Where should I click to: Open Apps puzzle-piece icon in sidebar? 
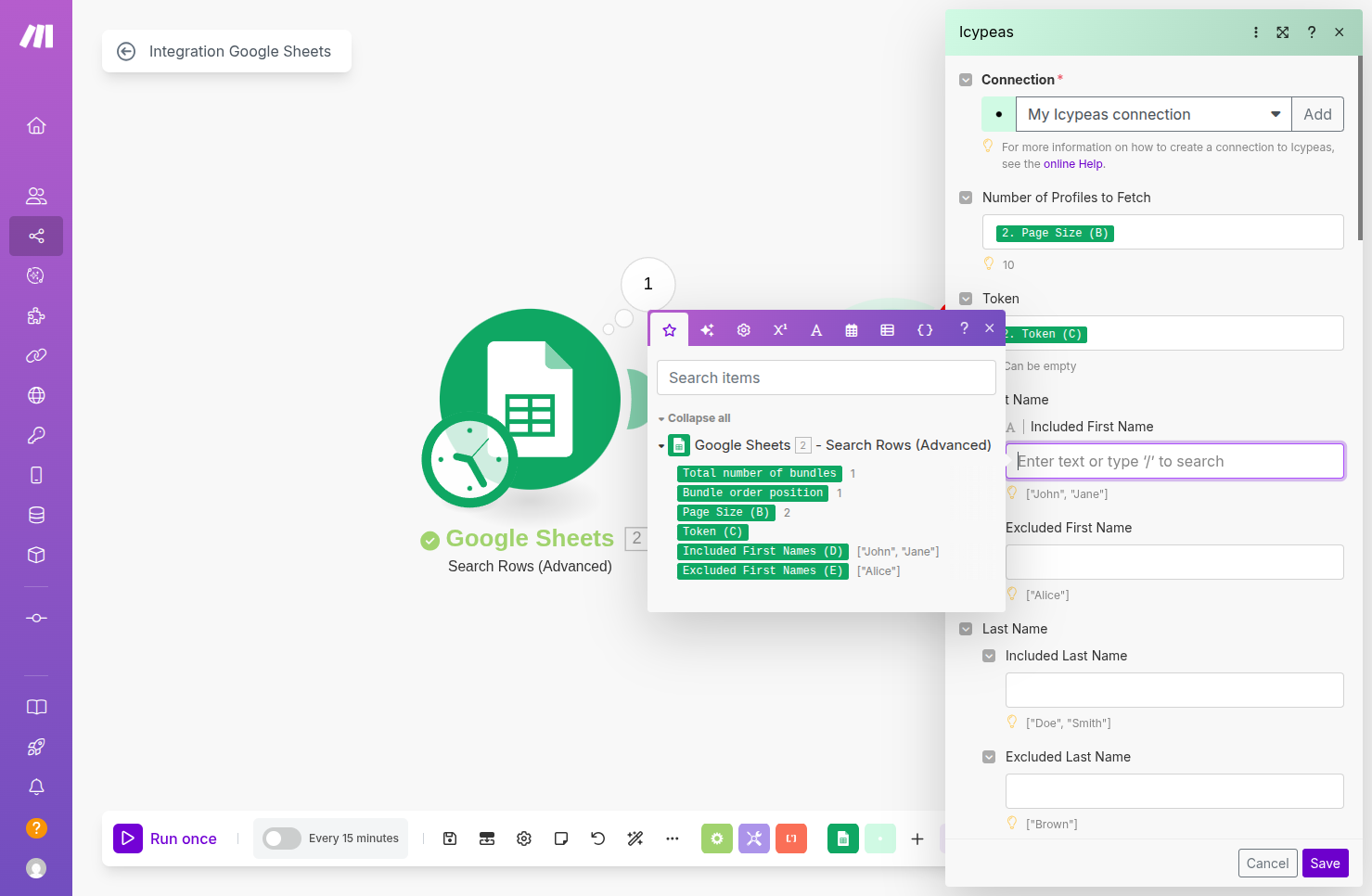36,315
